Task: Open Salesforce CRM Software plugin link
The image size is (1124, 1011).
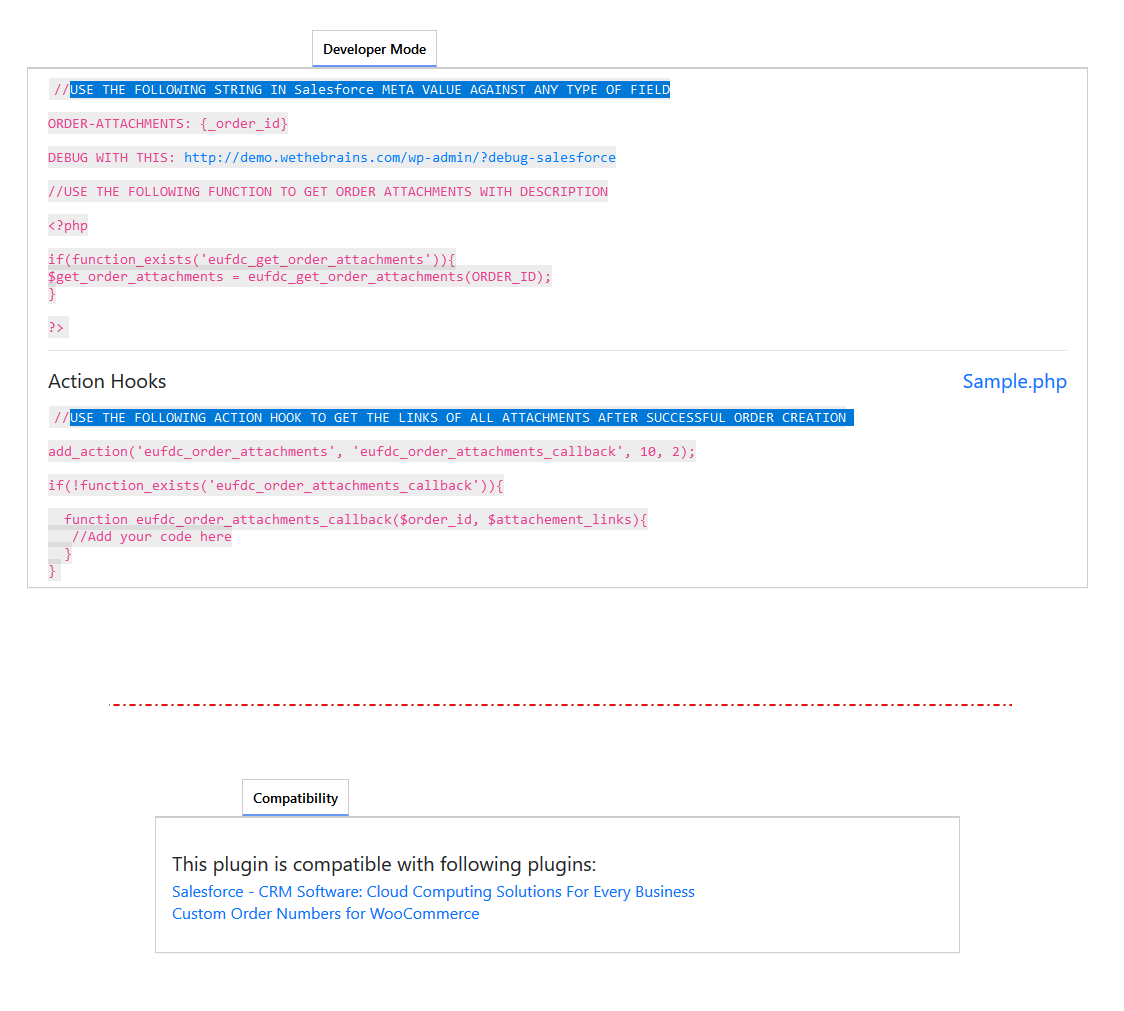Action: [x=433, y=891]
